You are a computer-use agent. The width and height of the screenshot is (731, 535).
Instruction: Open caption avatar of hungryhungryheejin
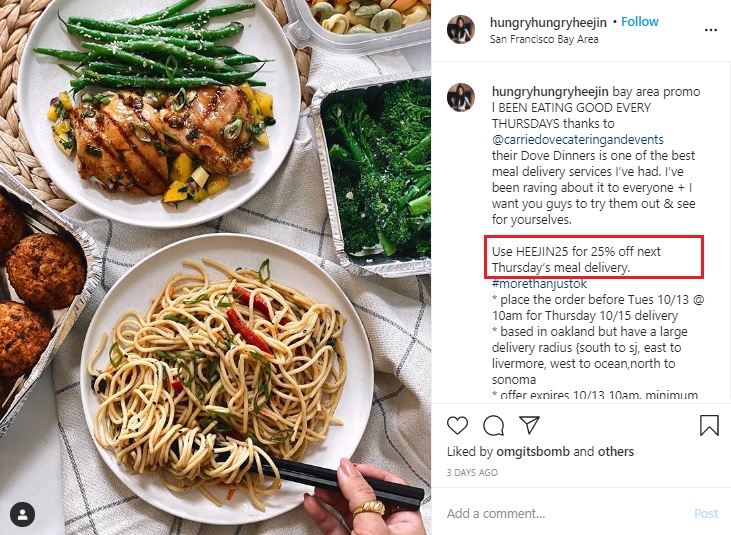point(461,97)
